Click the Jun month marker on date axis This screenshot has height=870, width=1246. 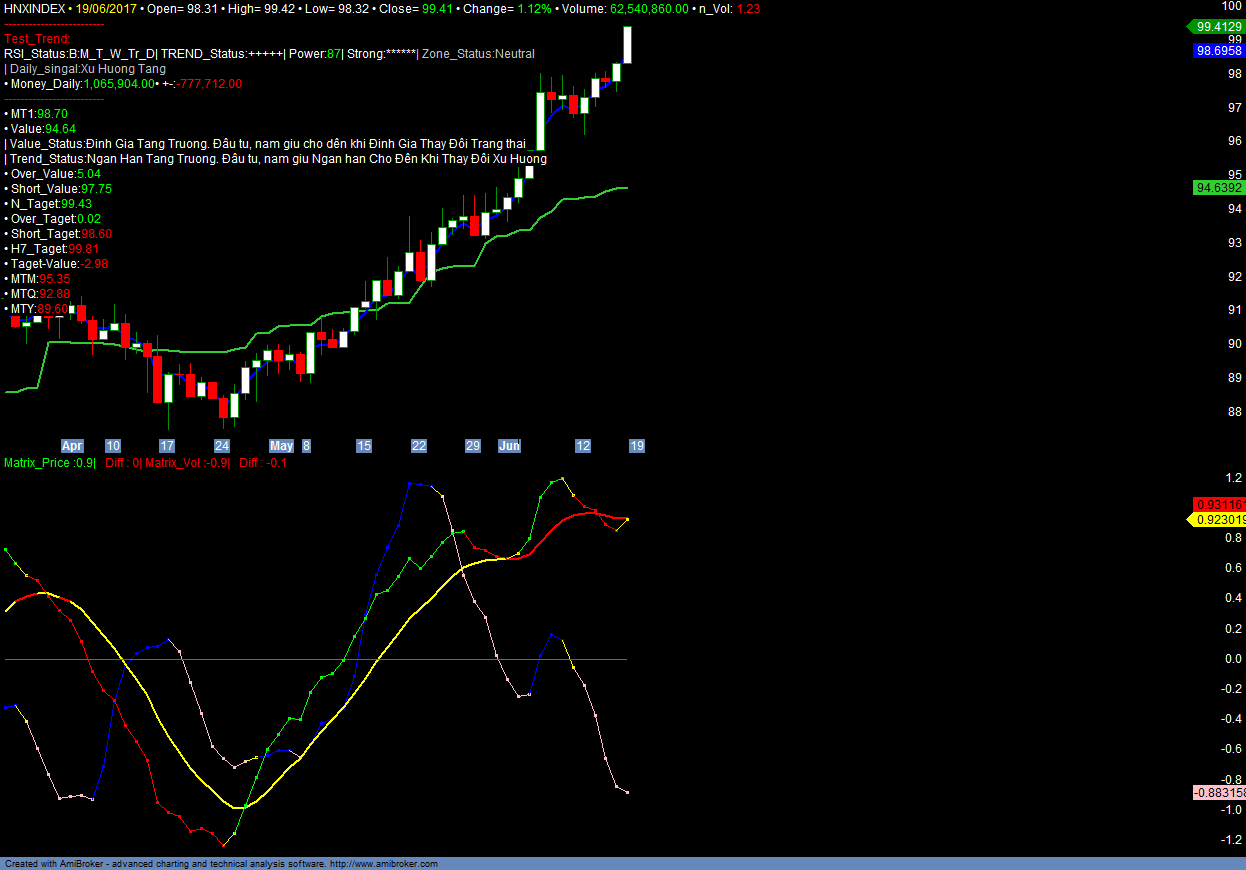coord(509,446)
